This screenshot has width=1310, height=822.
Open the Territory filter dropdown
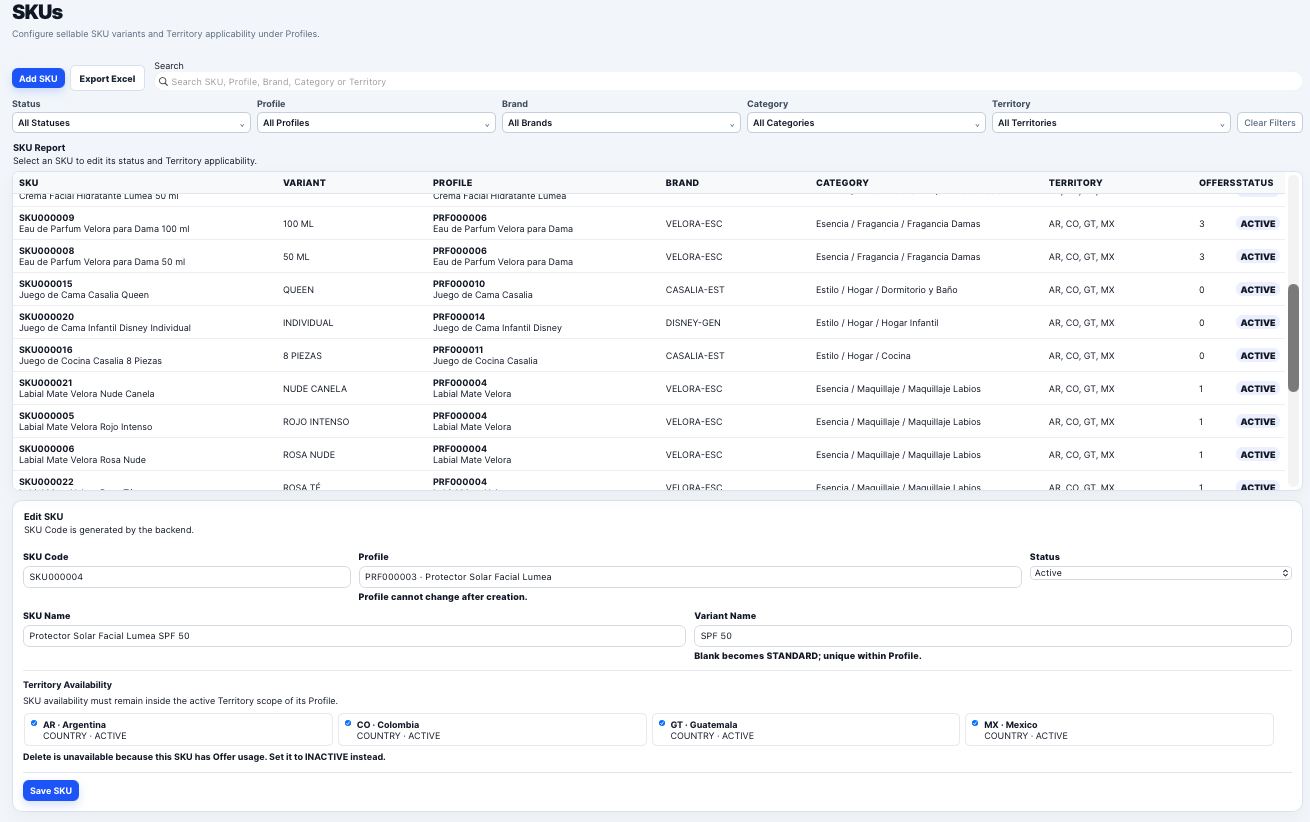point(1111,123)
